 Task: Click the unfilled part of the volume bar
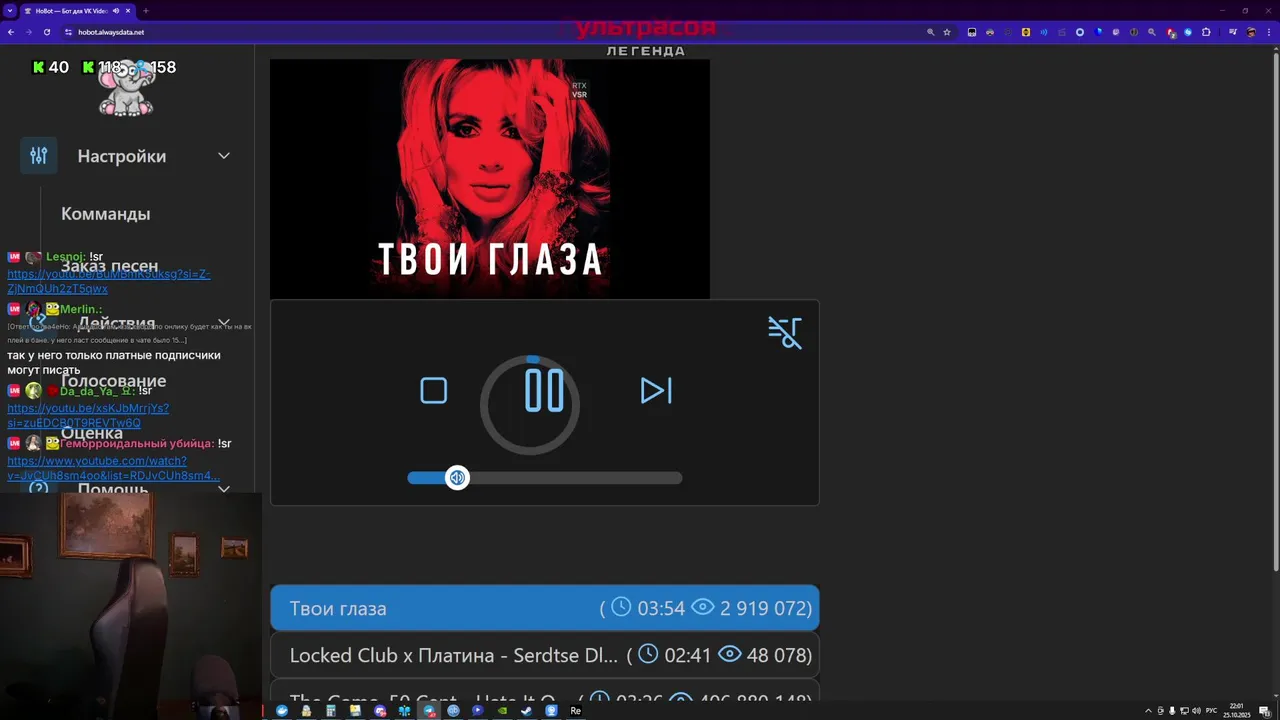[575, 478]
